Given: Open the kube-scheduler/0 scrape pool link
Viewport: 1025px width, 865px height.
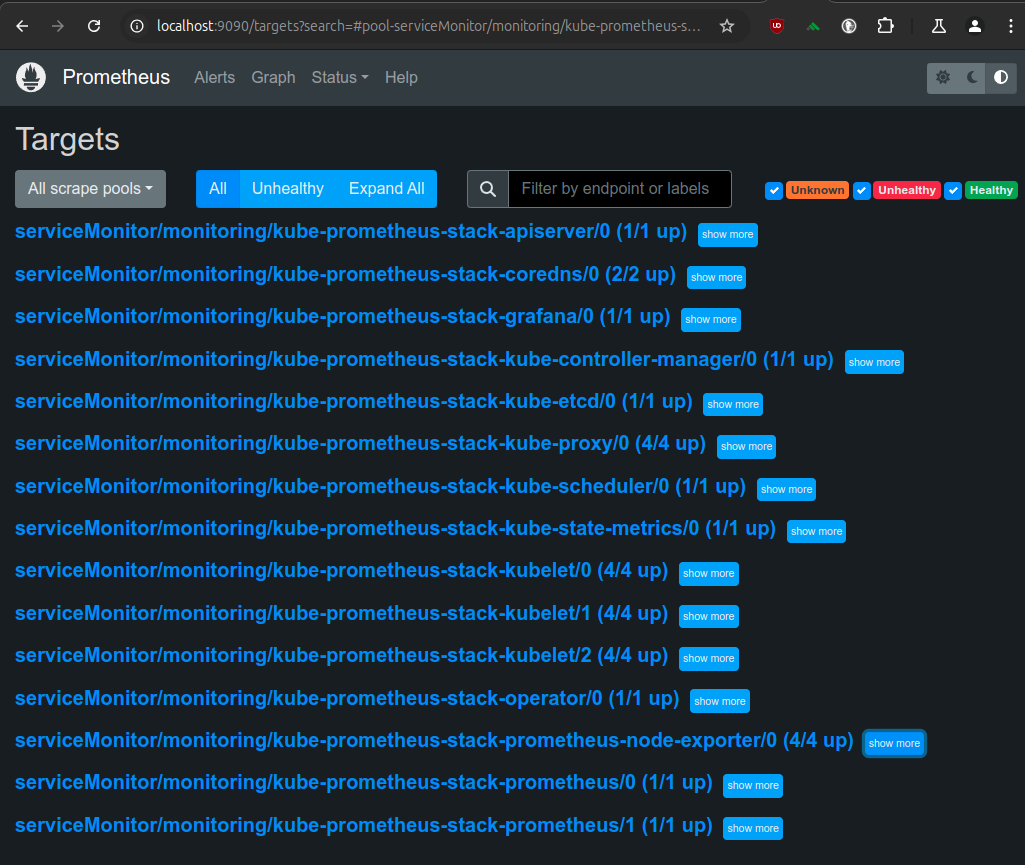Looking at the screenshot, I should [380, 486].
